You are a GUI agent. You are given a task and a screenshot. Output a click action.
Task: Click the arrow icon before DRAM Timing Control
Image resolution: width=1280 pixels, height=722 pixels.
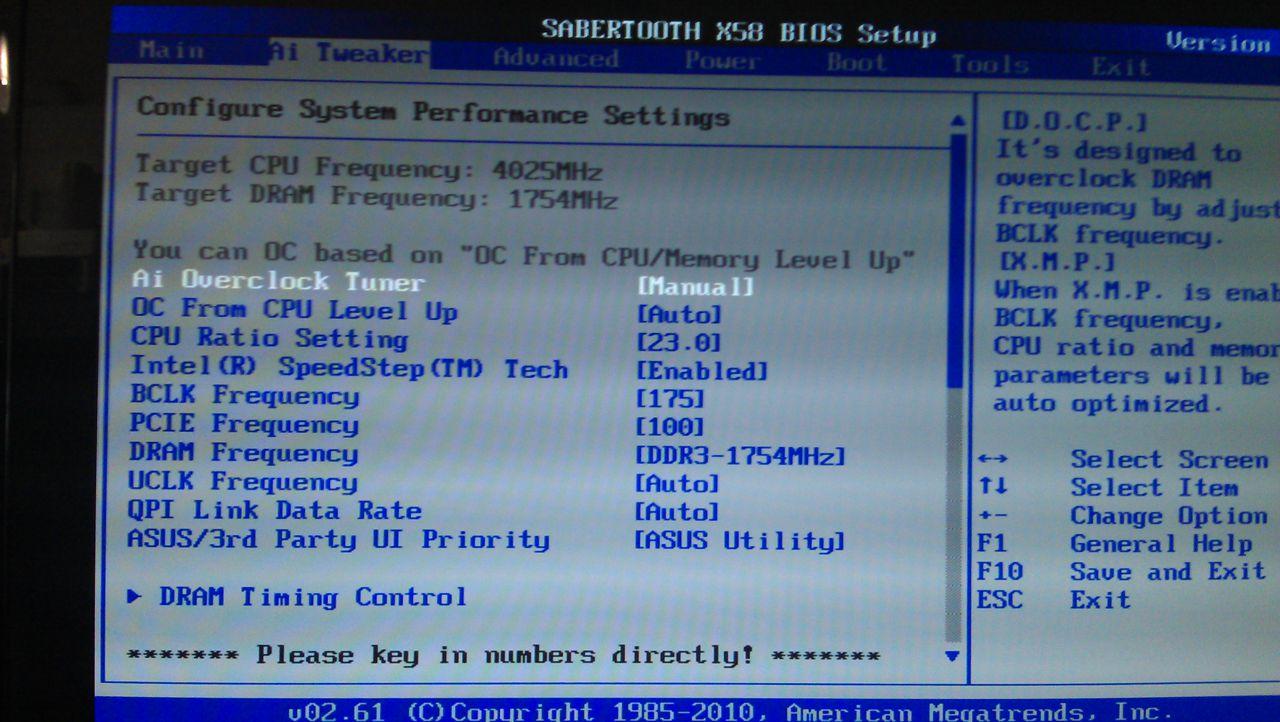tap(135, 597)
